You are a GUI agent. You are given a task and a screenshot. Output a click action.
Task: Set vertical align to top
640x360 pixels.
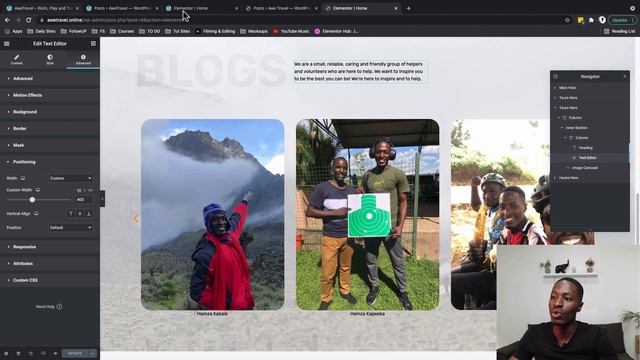click(x=71, y=213)
